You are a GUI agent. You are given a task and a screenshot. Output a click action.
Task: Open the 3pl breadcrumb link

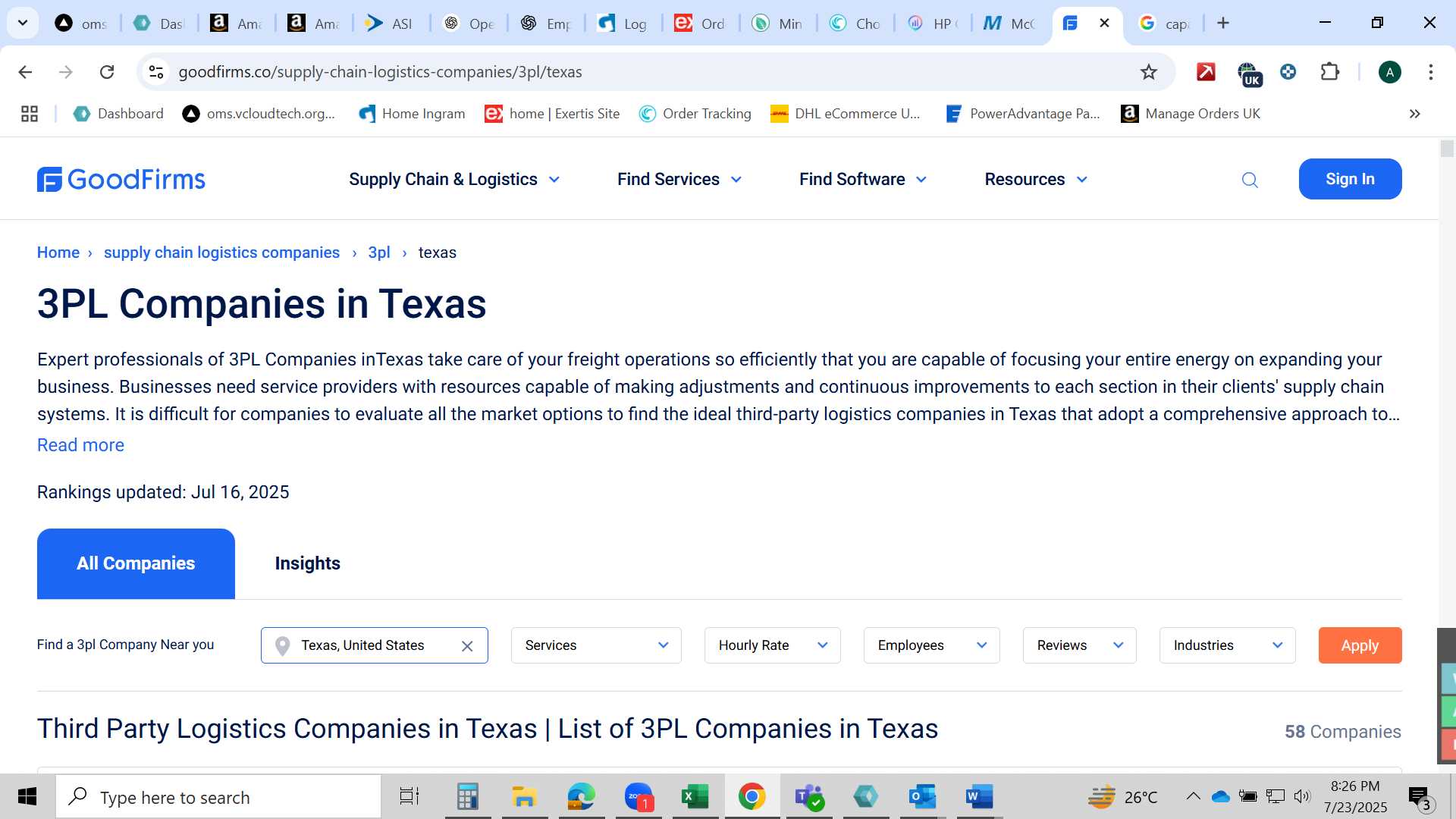[x=379, y=253]
